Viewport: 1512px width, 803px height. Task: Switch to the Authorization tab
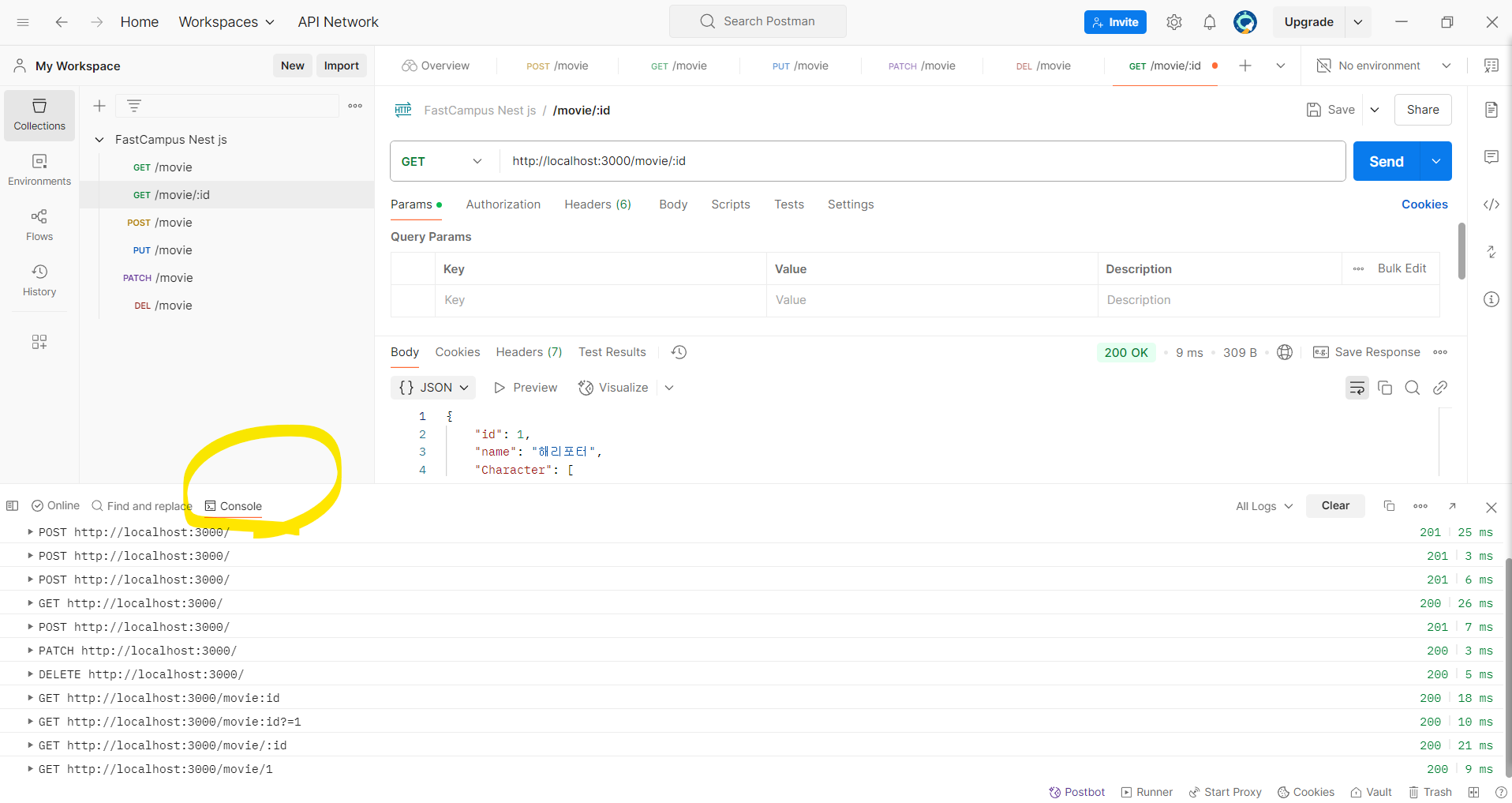pos(503,205)
